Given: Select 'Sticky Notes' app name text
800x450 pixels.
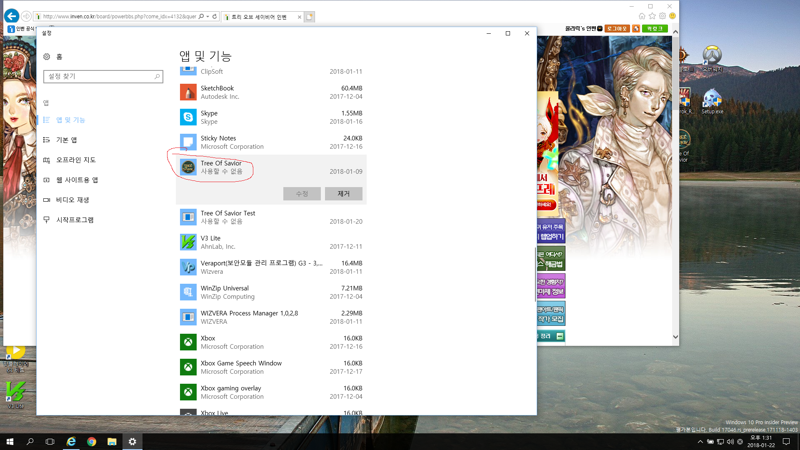Looking at the screenshot, I should pyautogui.click(x=218, y=138).
